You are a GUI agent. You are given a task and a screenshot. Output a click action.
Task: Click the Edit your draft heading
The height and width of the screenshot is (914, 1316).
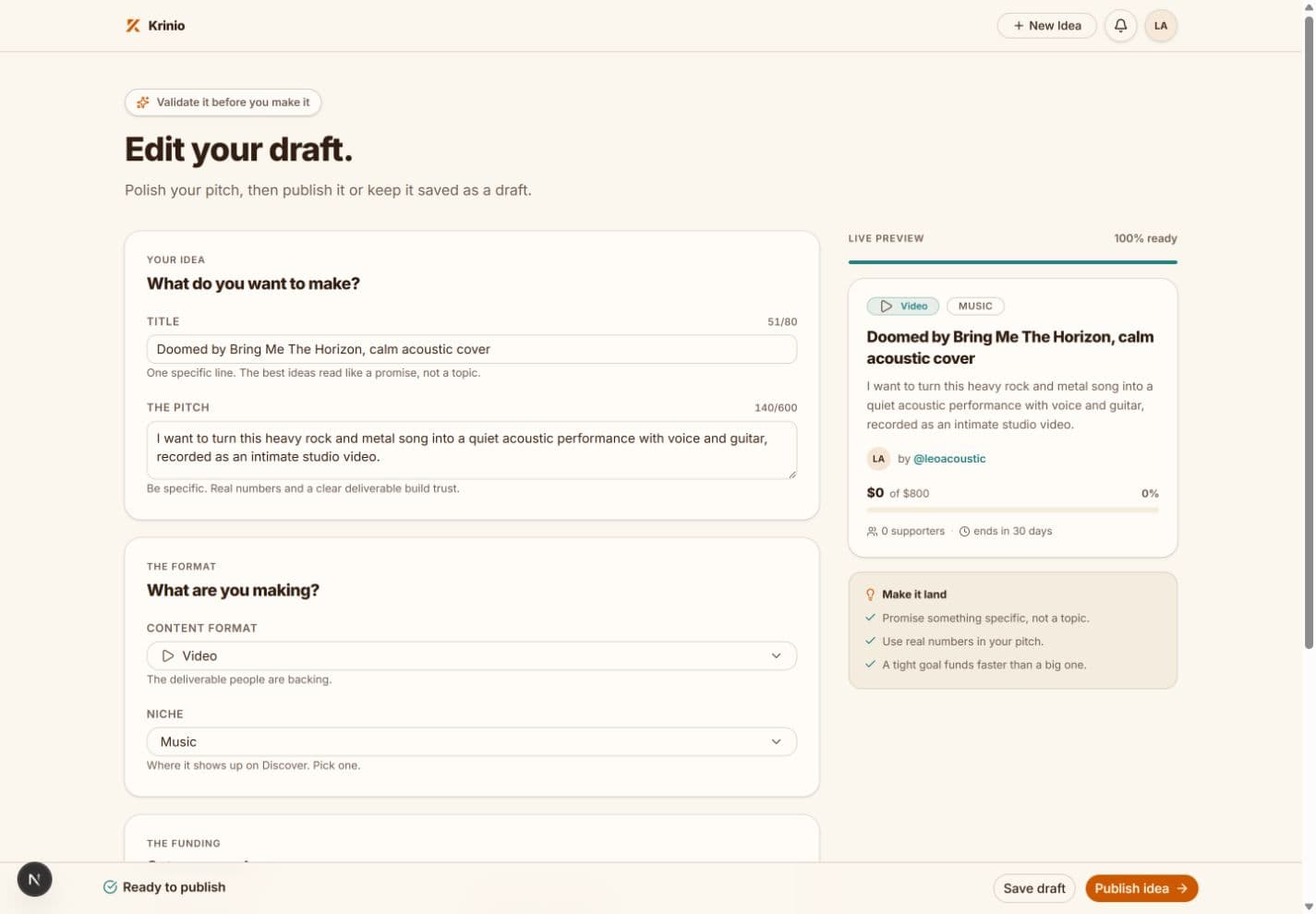tap(239, 150)
